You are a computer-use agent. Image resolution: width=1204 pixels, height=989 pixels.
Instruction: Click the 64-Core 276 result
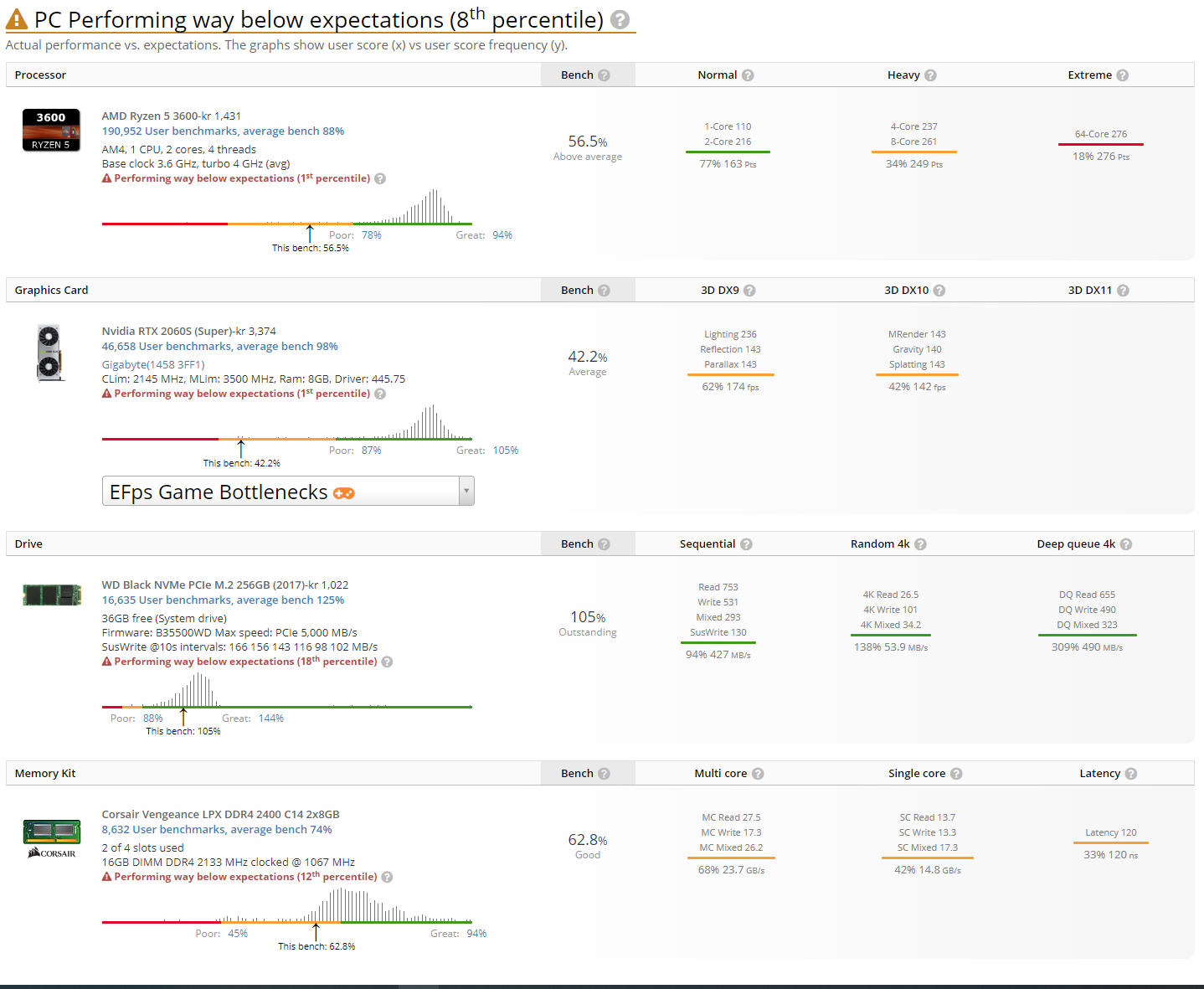coord(1101,135)
